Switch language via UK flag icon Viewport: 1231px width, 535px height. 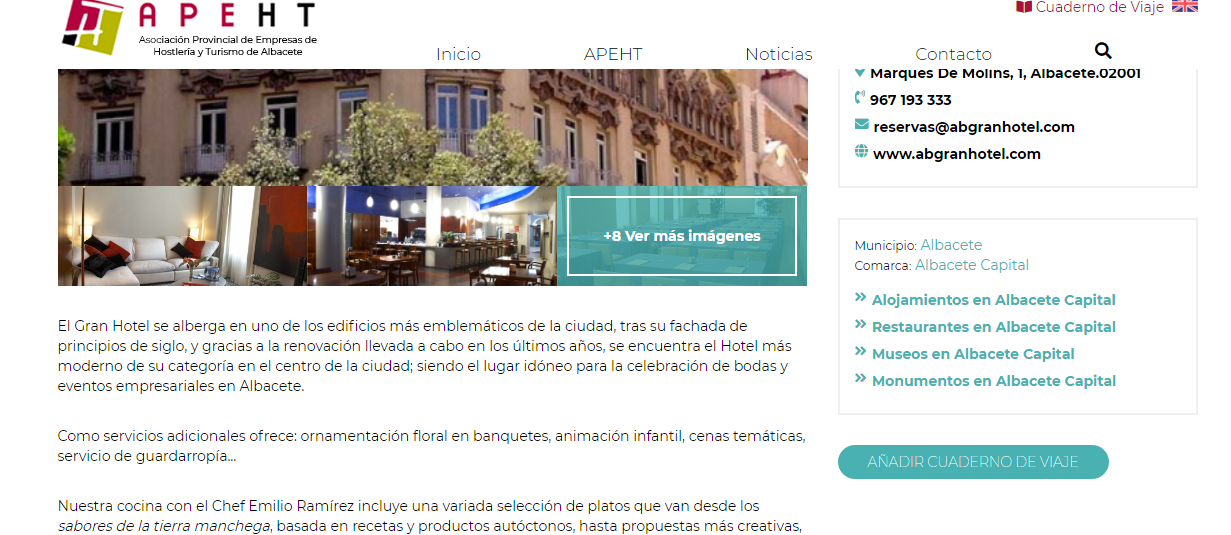click(x=1185, y=6)
